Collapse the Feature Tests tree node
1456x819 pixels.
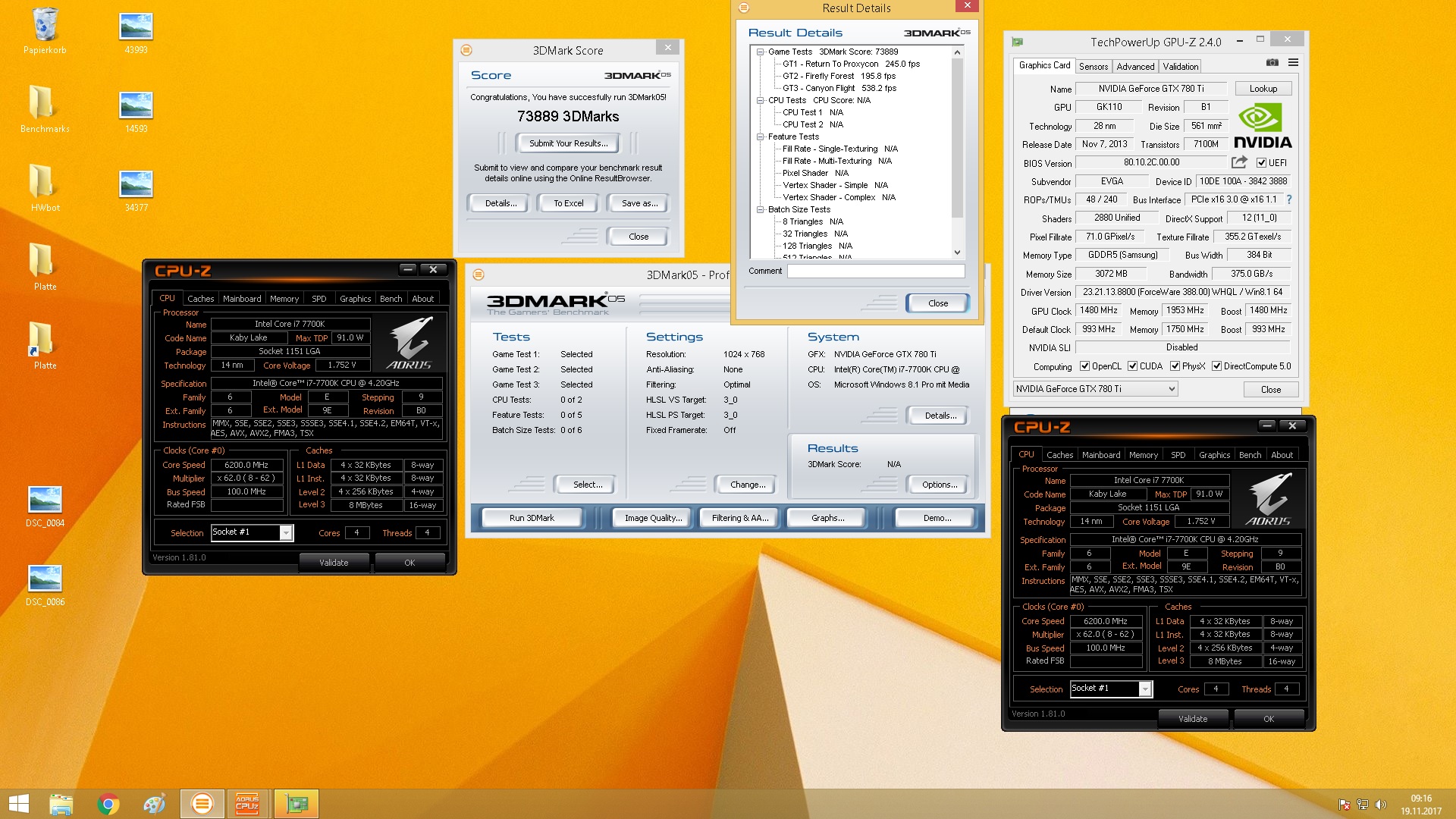(x=760, y=136)
